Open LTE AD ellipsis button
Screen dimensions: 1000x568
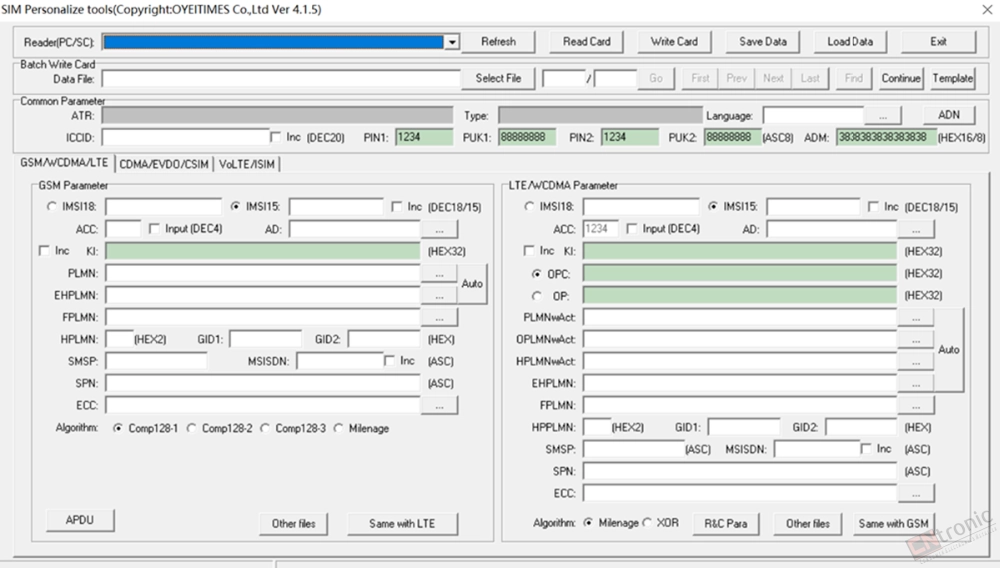pos(916,229)
